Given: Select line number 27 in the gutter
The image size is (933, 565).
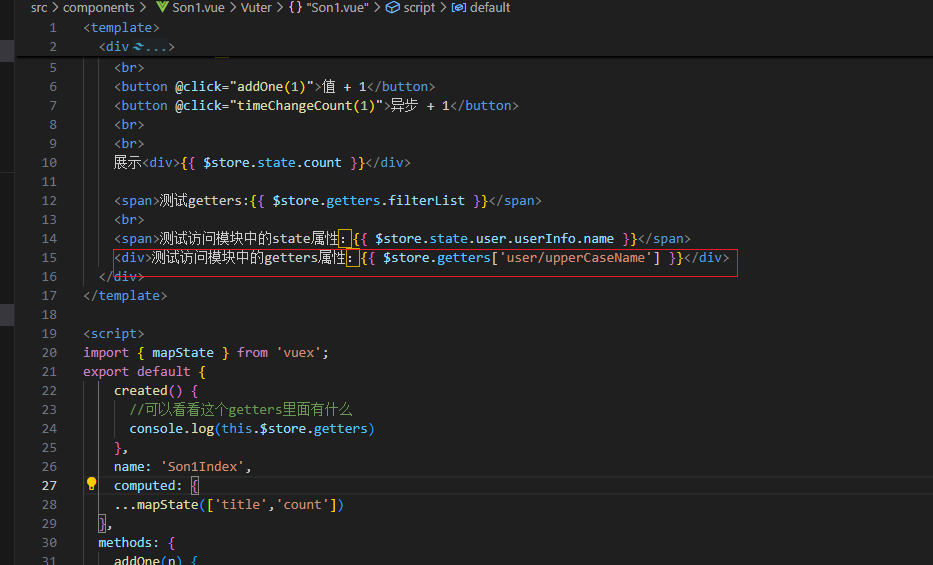Looking at the screenshot, I should click(49, 485).
